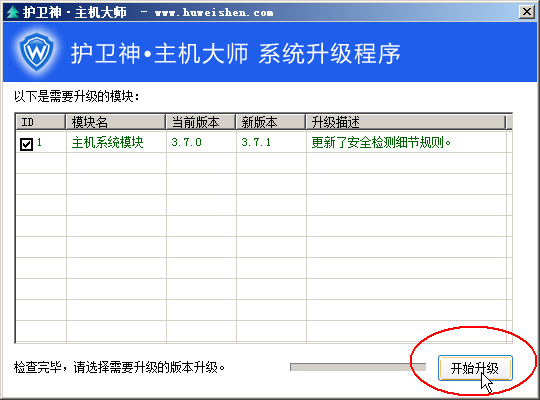Click the 当前版本 column header

click(x=201, y=122)
